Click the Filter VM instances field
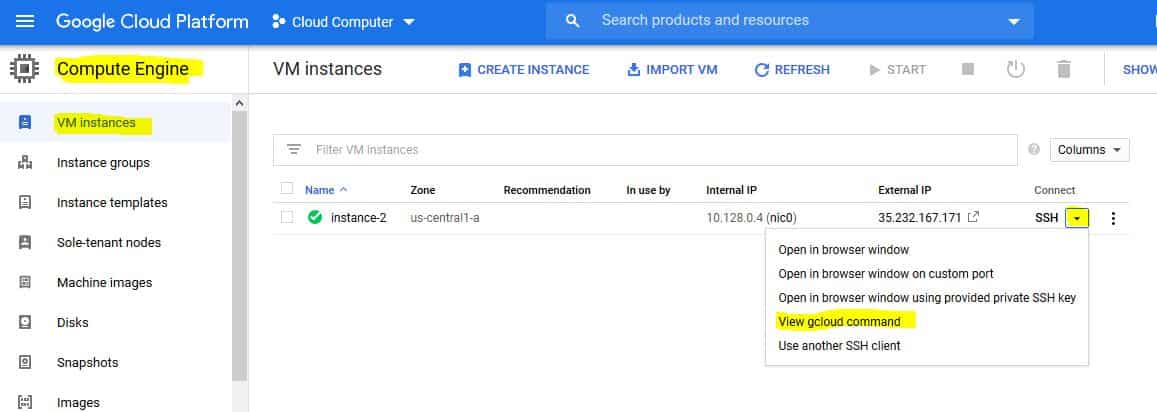The width and height of the screenshot is (1157, 412). pyautogui.click(x=645, y=150)
